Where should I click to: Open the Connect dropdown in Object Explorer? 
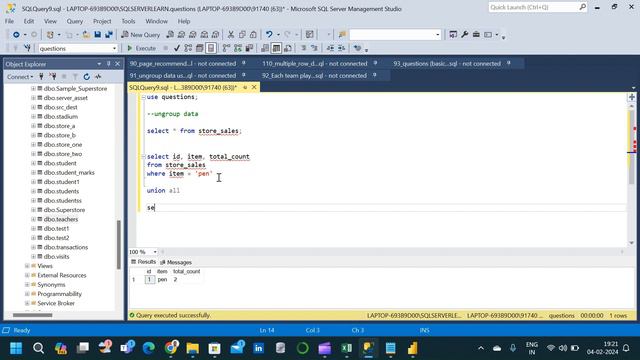(x=20, y=76)
